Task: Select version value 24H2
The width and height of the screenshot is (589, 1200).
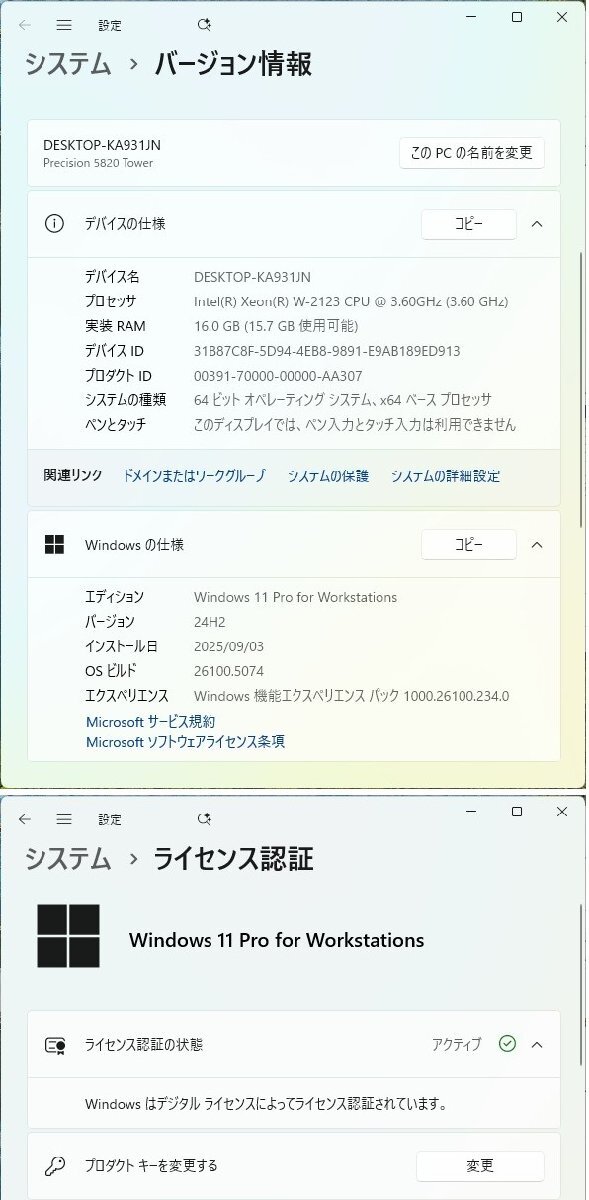Action: pos(208,621)
